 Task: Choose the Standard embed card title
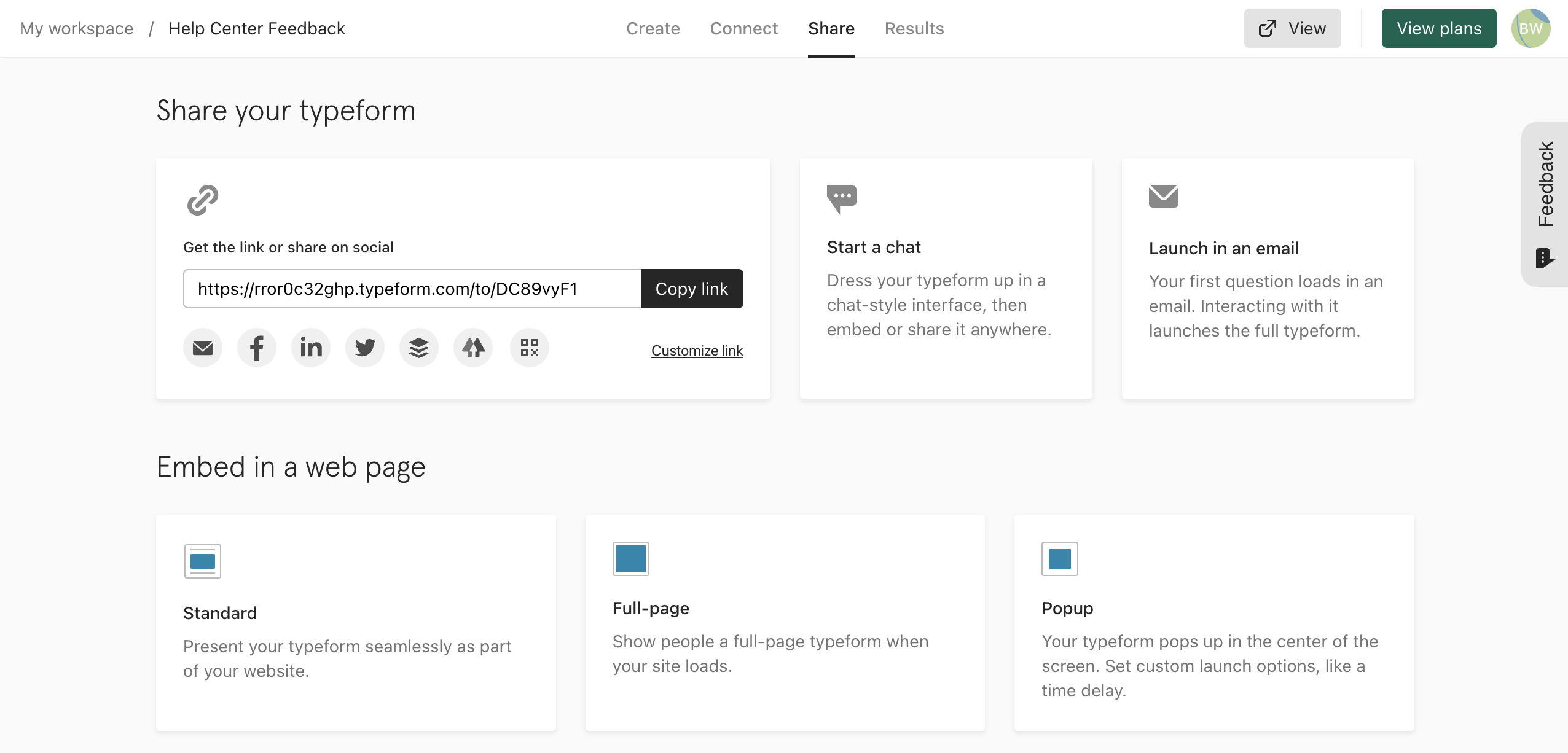pyautogui.click(x=220, y=613)
